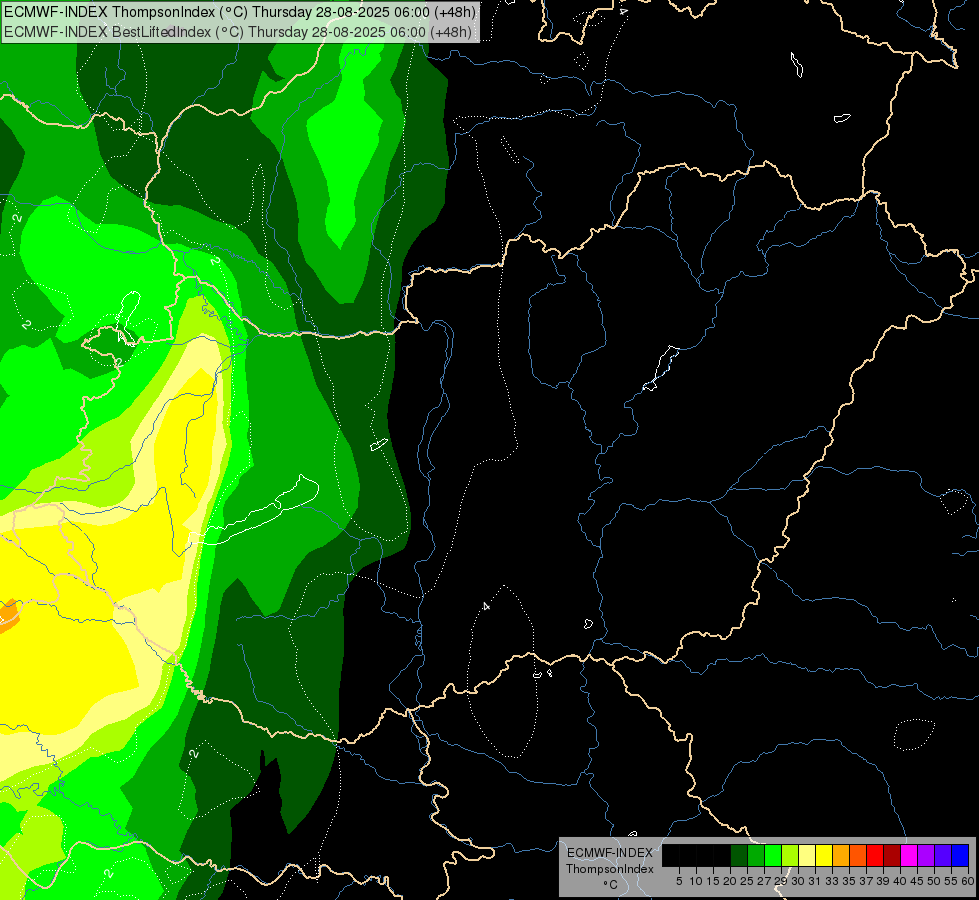The image size is (979, 900).
Task: Click the '°C' unit label in the legend
Action: 611,885
